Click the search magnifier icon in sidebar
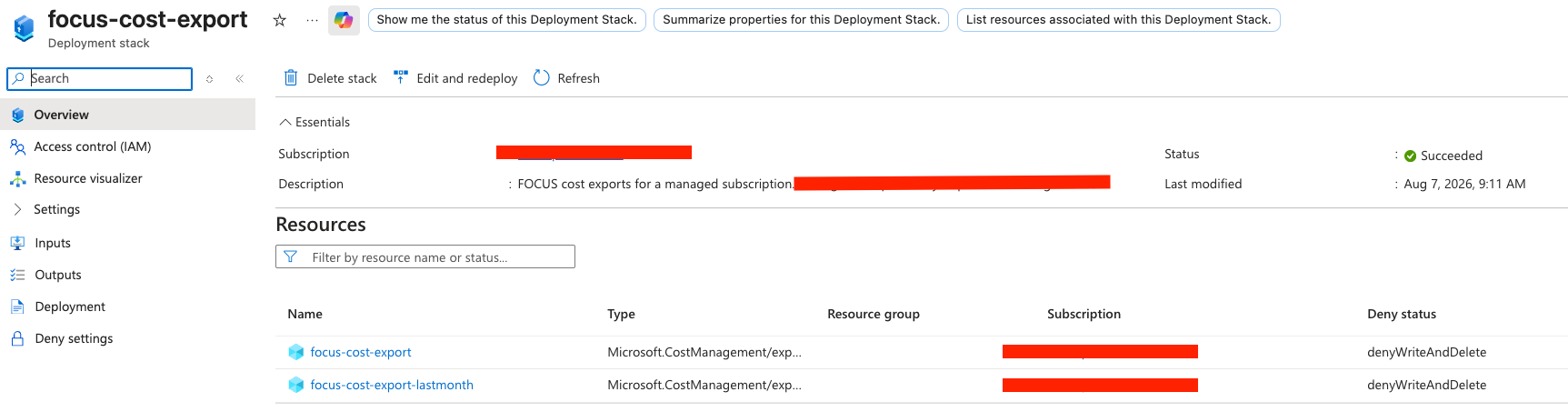The image size is (1568, 412). [18, 79]
